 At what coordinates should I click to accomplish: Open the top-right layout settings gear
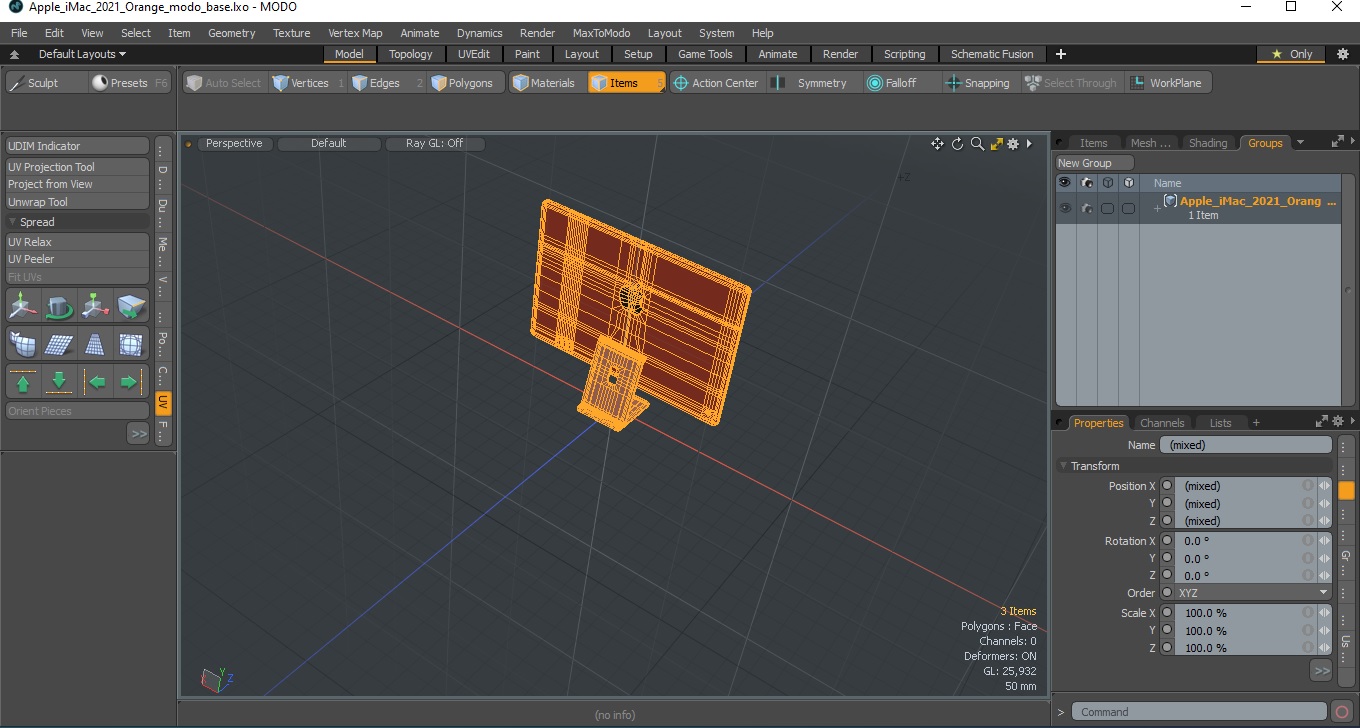point(1343,54)
